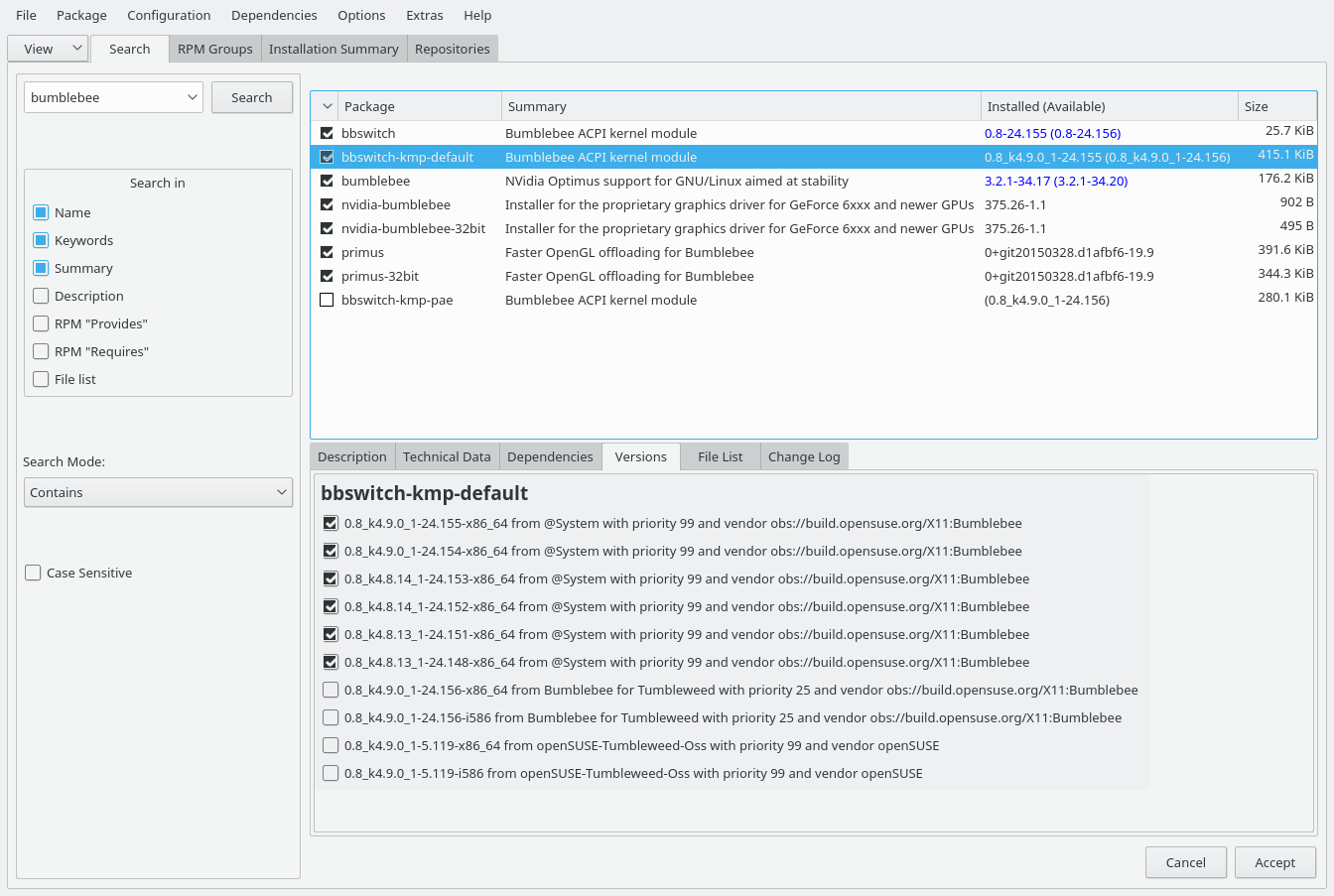Sort by Package column header
Viewport: 1334px width, 896px height.
pyautogui.click(x=420, y=106)
